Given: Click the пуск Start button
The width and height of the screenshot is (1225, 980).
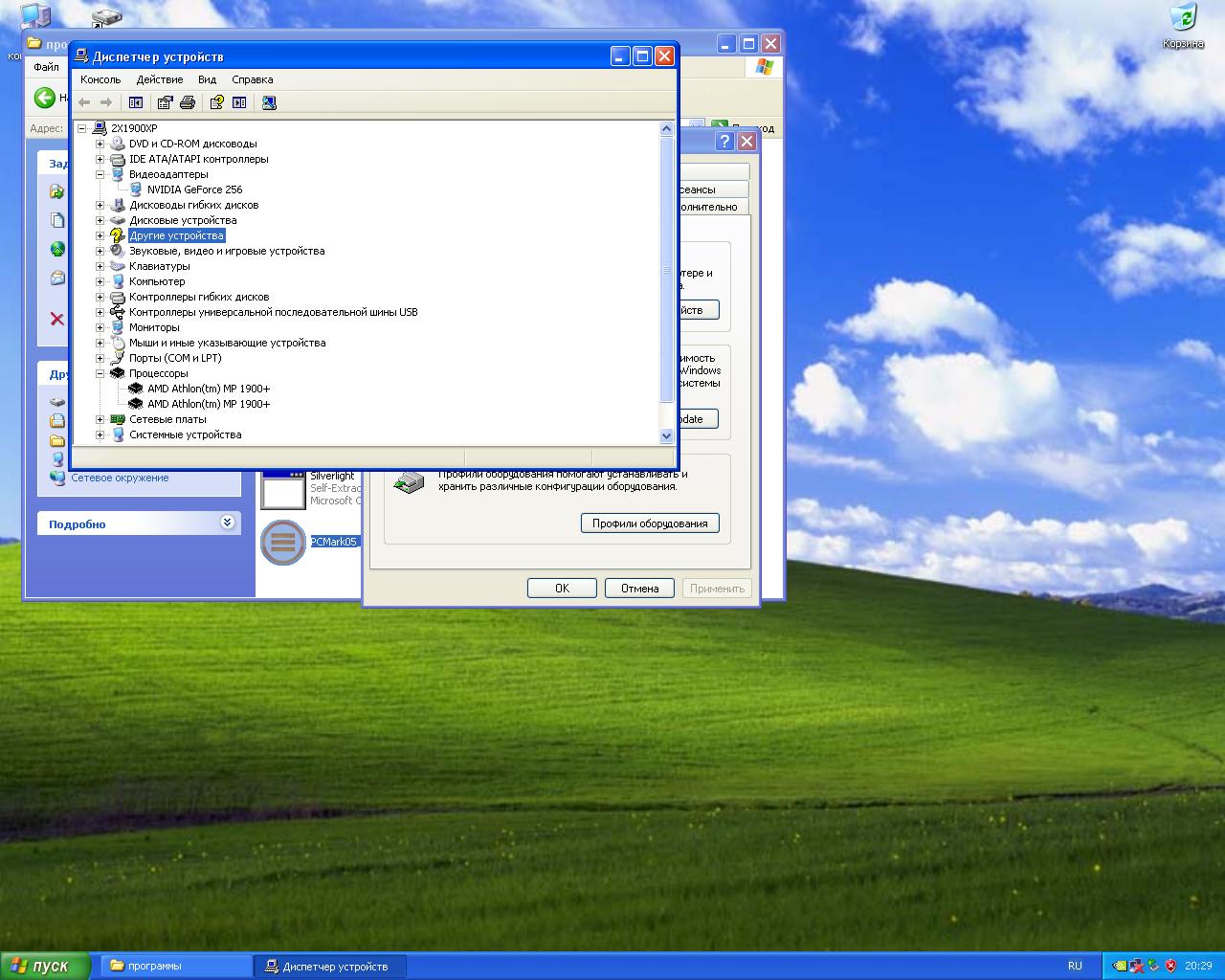Looking at the screenshot, I should [x=45, y=966].
